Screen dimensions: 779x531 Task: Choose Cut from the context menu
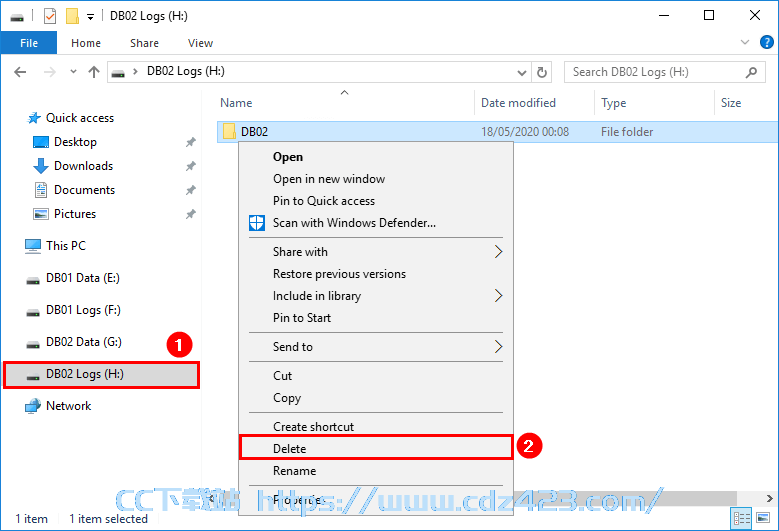pyautogui.click(x=376, y=376)
